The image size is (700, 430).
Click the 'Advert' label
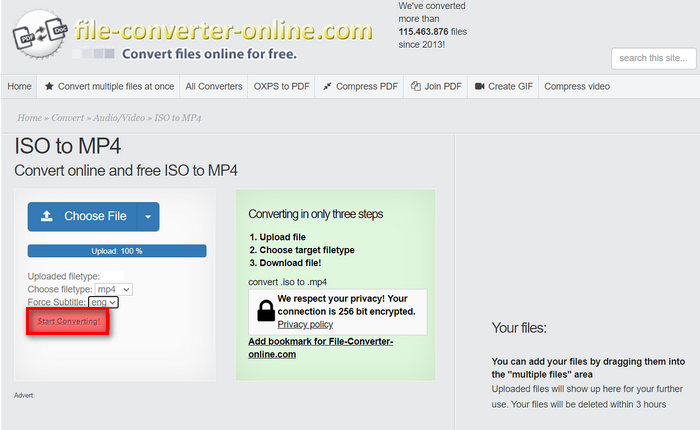pyautogui.click(x=24, y=395)
